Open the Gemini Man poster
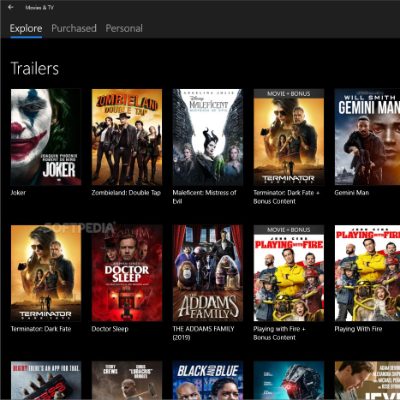400x400 pixels. (x=367, y=137)
